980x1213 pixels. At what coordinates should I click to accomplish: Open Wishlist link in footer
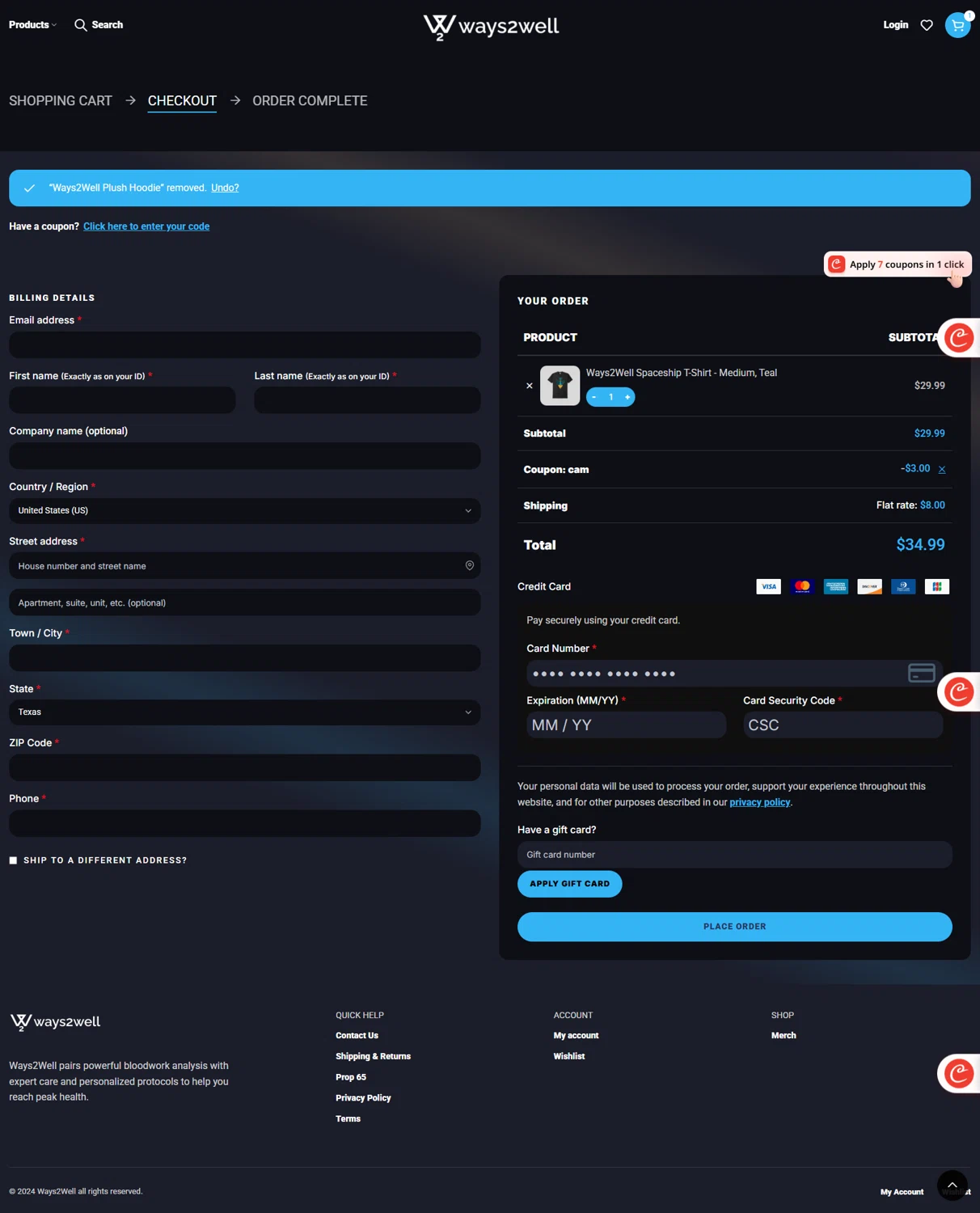[568, 1057]
